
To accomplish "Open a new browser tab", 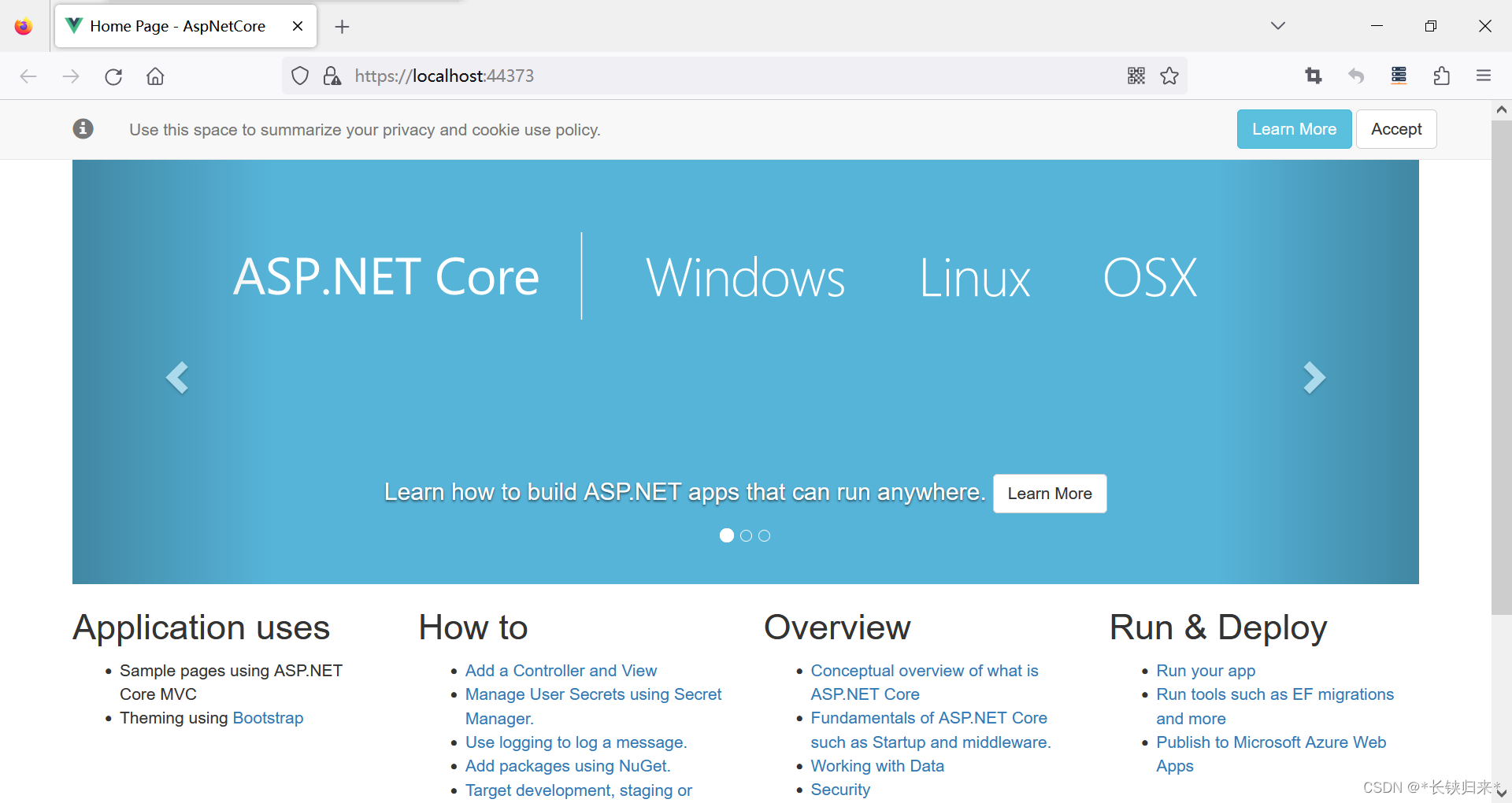I will pyautogui.click(x=342, y=27).
